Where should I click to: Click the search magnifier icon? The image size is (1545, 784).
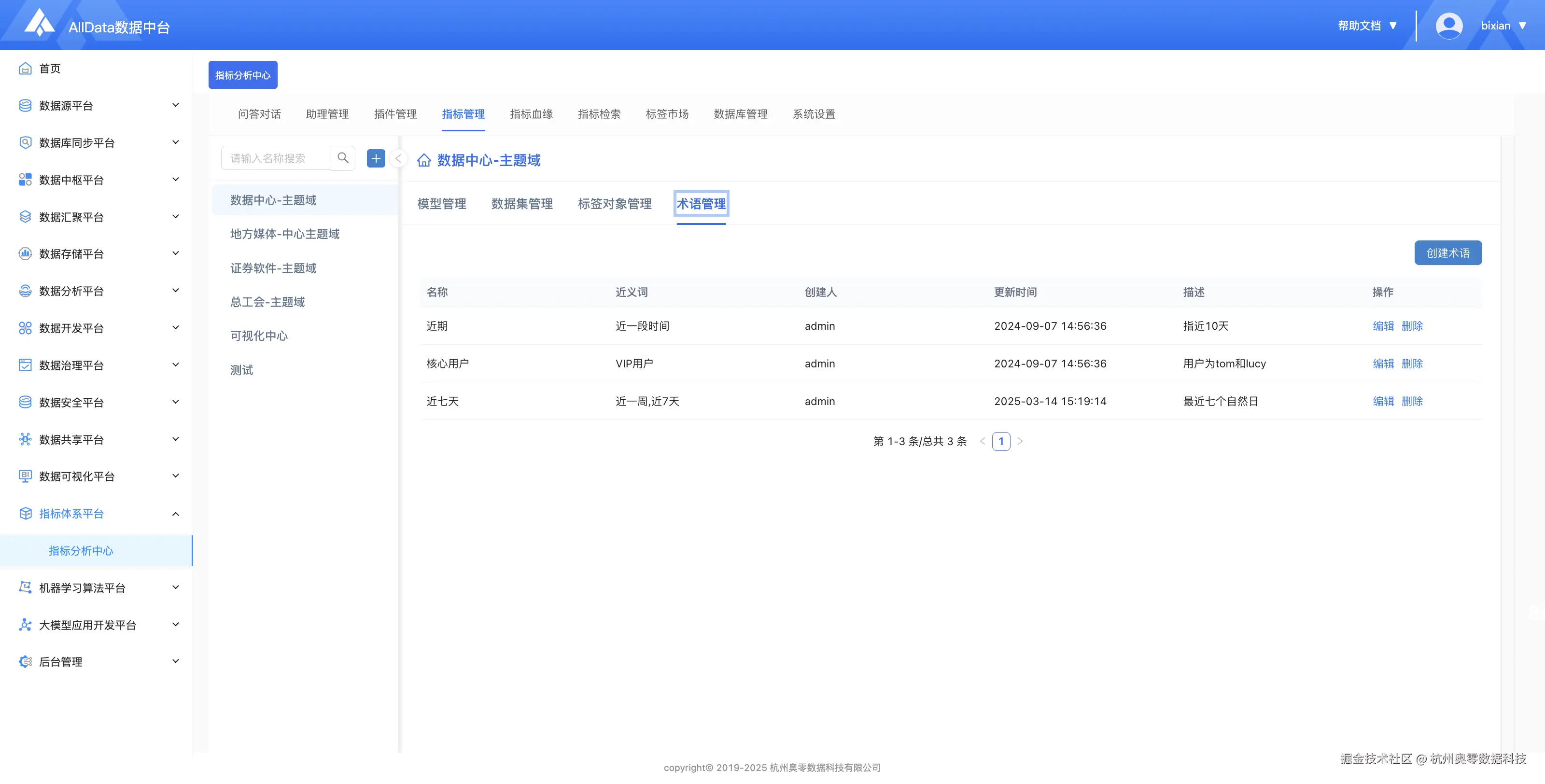343,158
